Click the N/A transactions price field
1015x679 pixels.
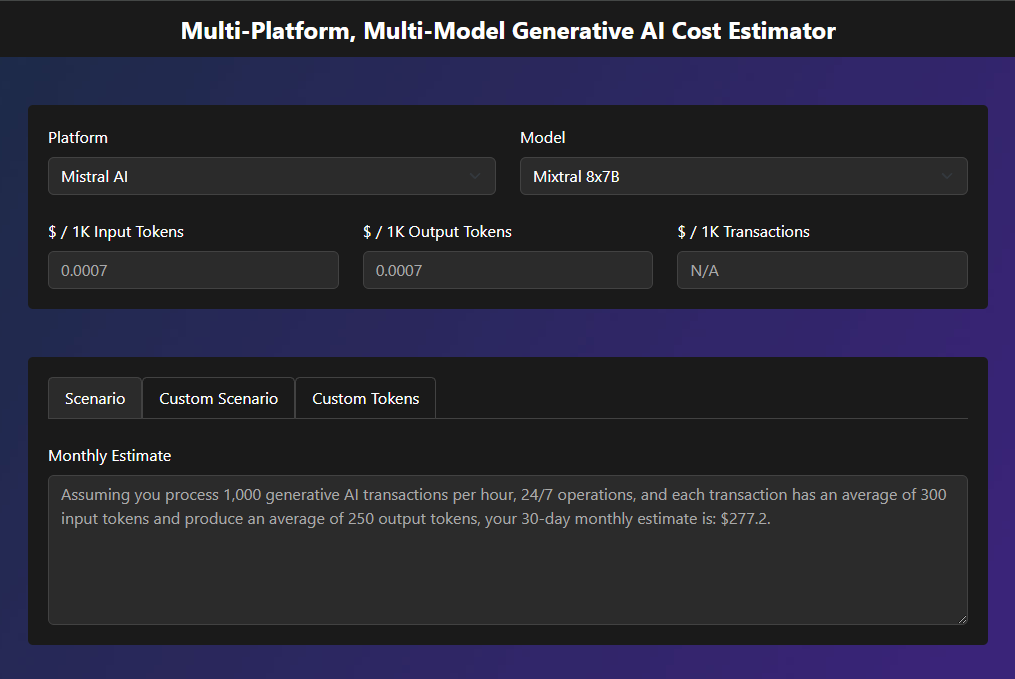coord(821,269)
